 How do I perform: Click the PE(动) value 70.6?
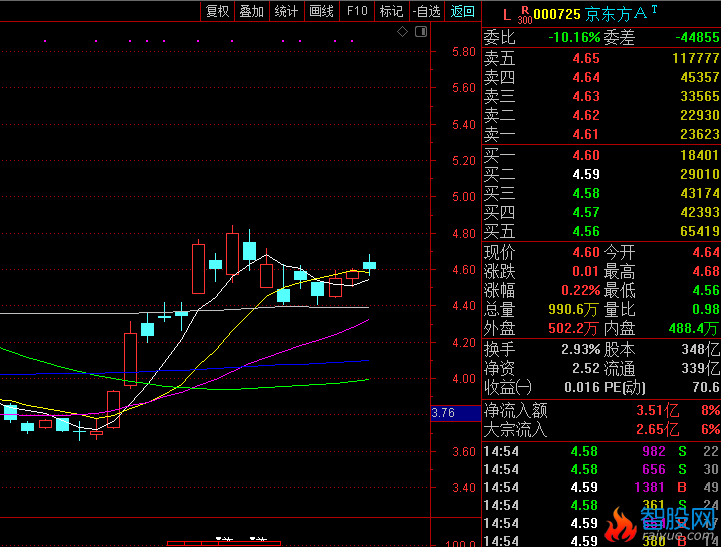706,387
